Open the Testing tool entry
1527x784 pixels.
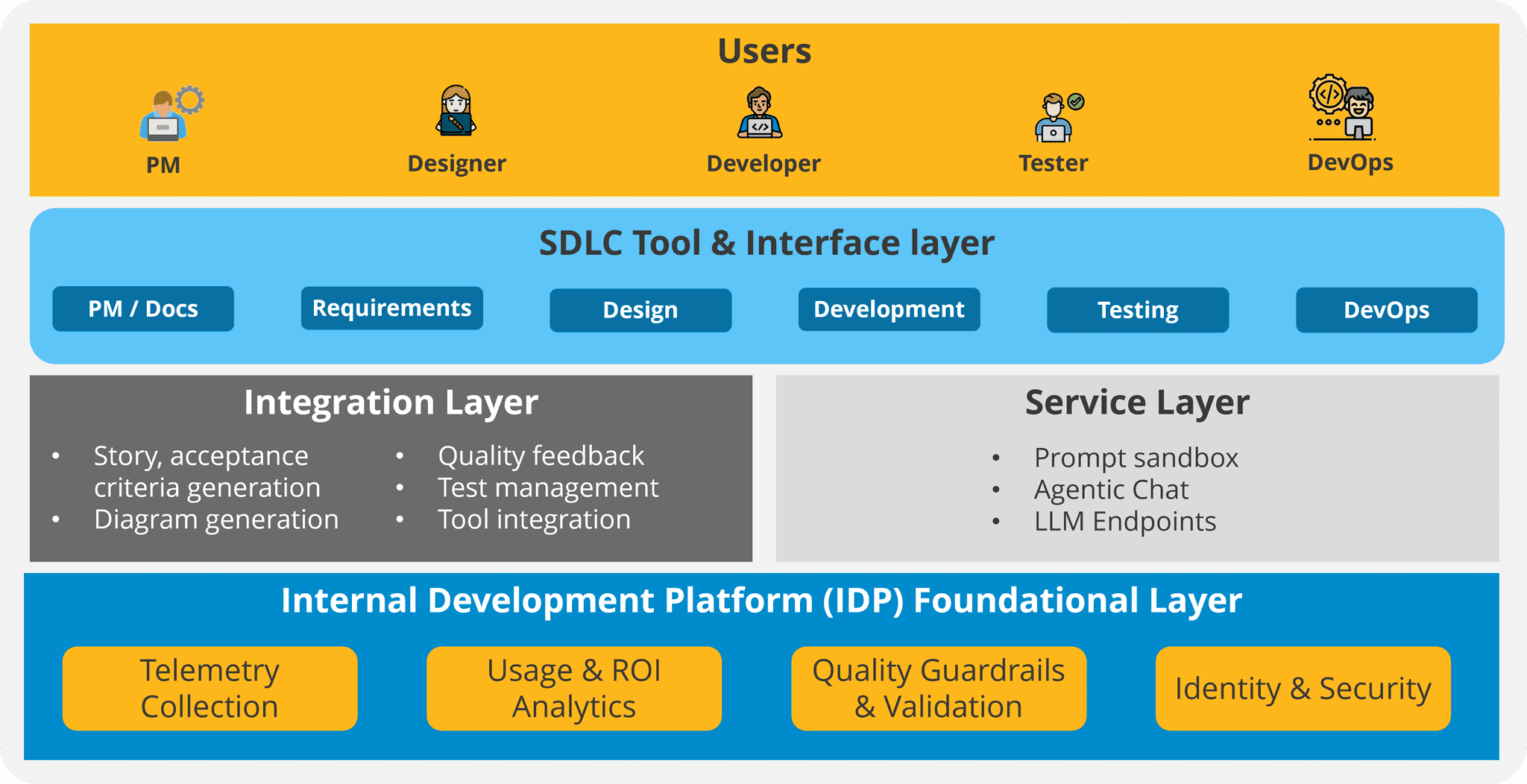1137,310
